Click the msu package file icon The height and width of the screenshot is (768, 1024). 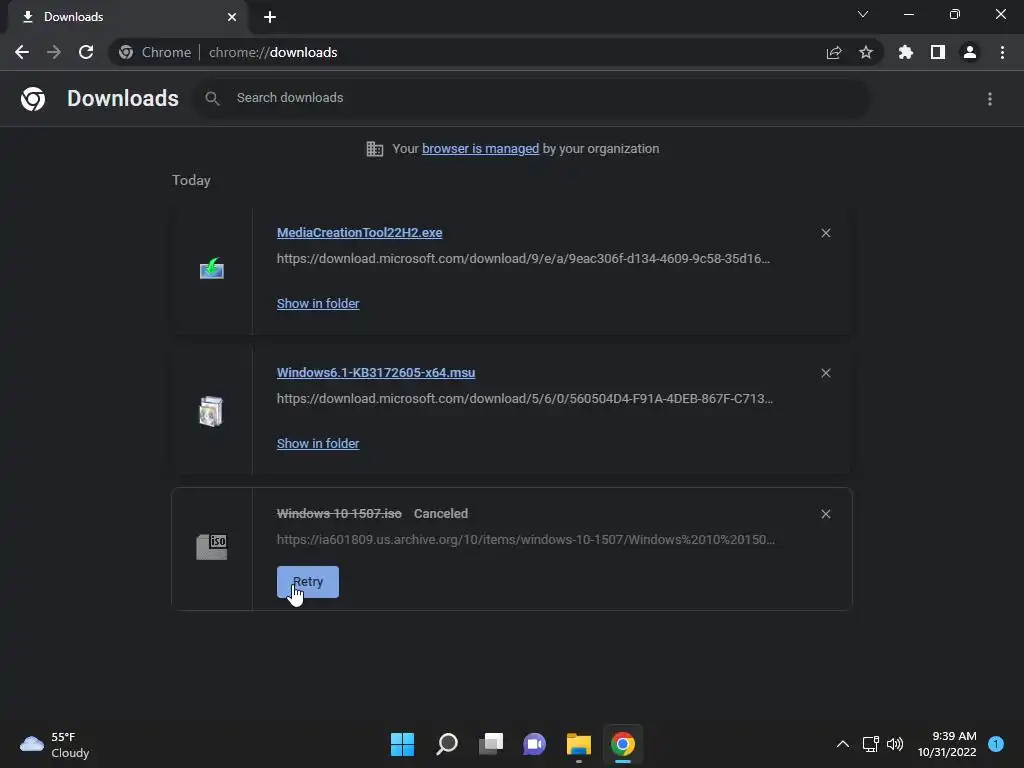[211, 411]
